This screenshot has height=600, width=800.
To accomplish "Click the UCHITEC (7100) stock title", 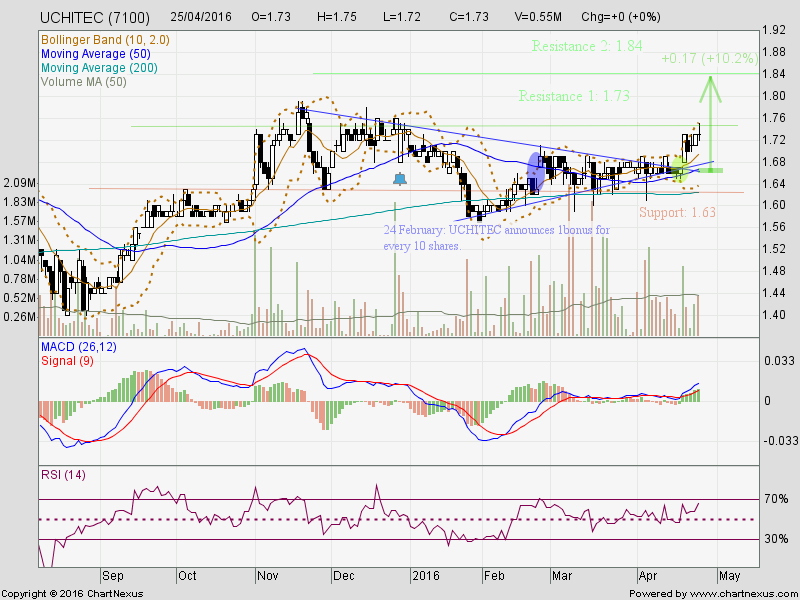I will point(95,18).
